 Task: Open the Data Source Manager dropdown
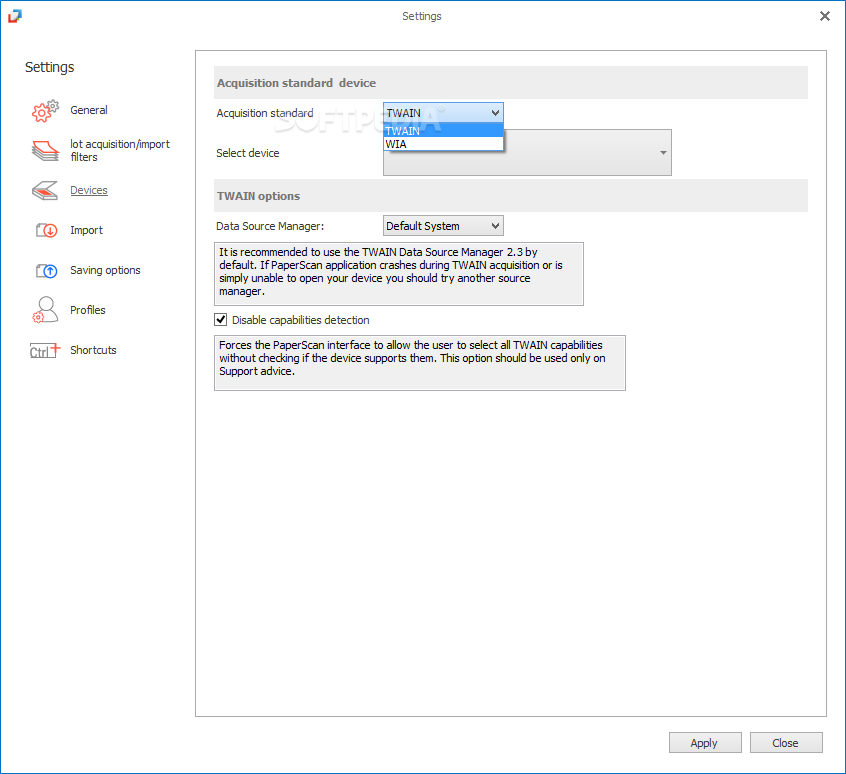click(x=443, y=226)
